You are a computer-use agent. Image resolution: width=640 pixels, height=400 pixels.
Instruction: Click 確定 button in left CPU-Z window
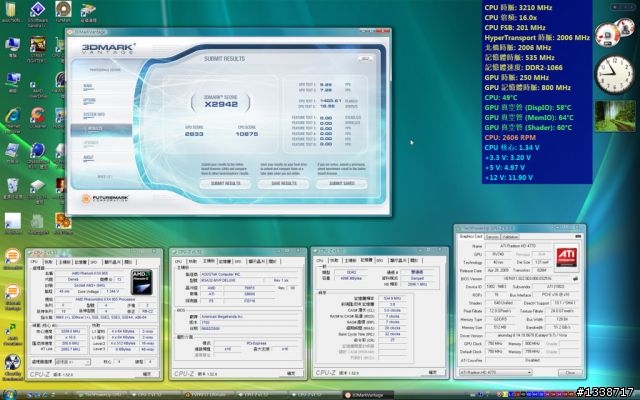pyautogui.click(x=147, y=373)
